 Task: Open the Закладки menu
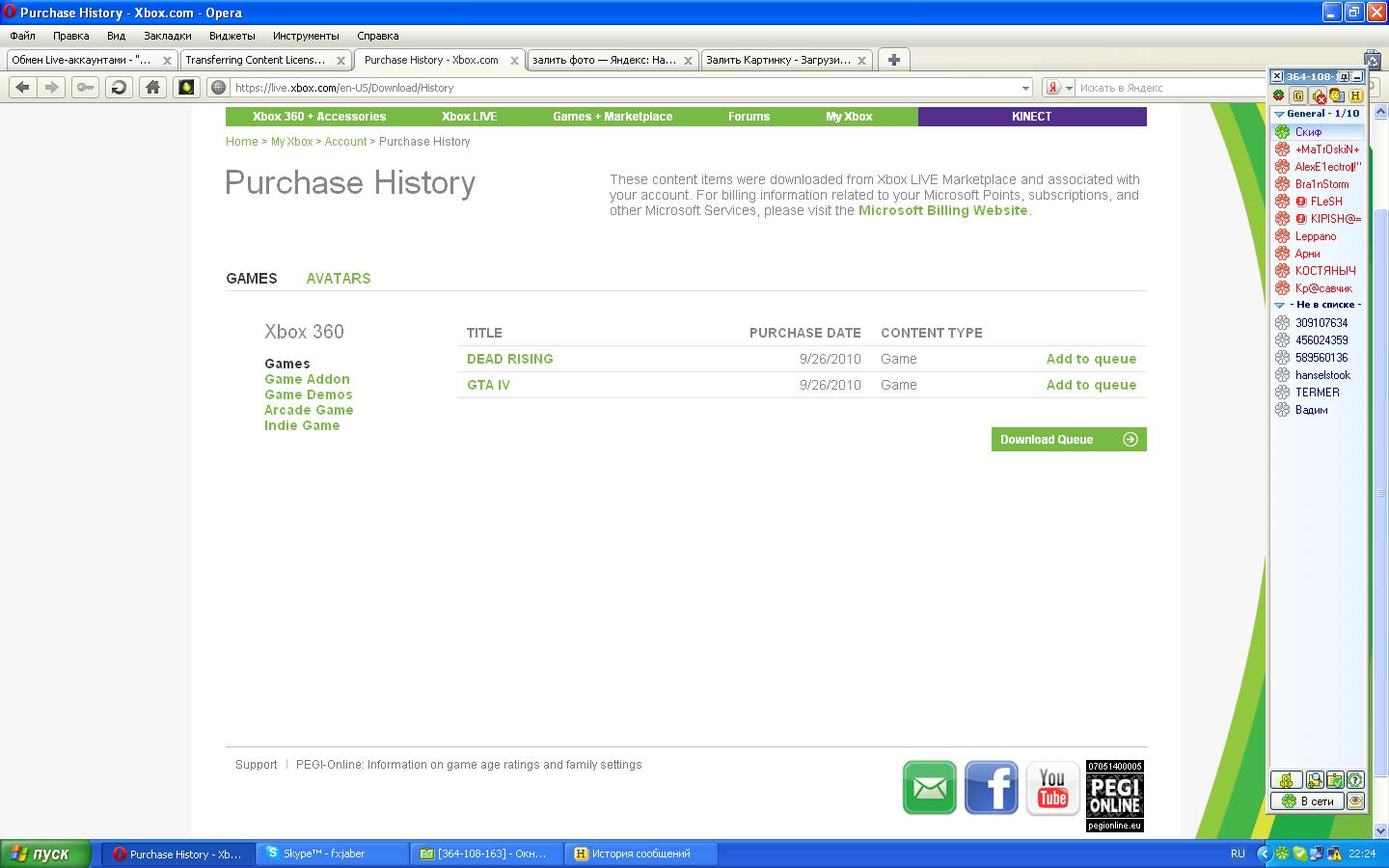[x=168, y=36]
